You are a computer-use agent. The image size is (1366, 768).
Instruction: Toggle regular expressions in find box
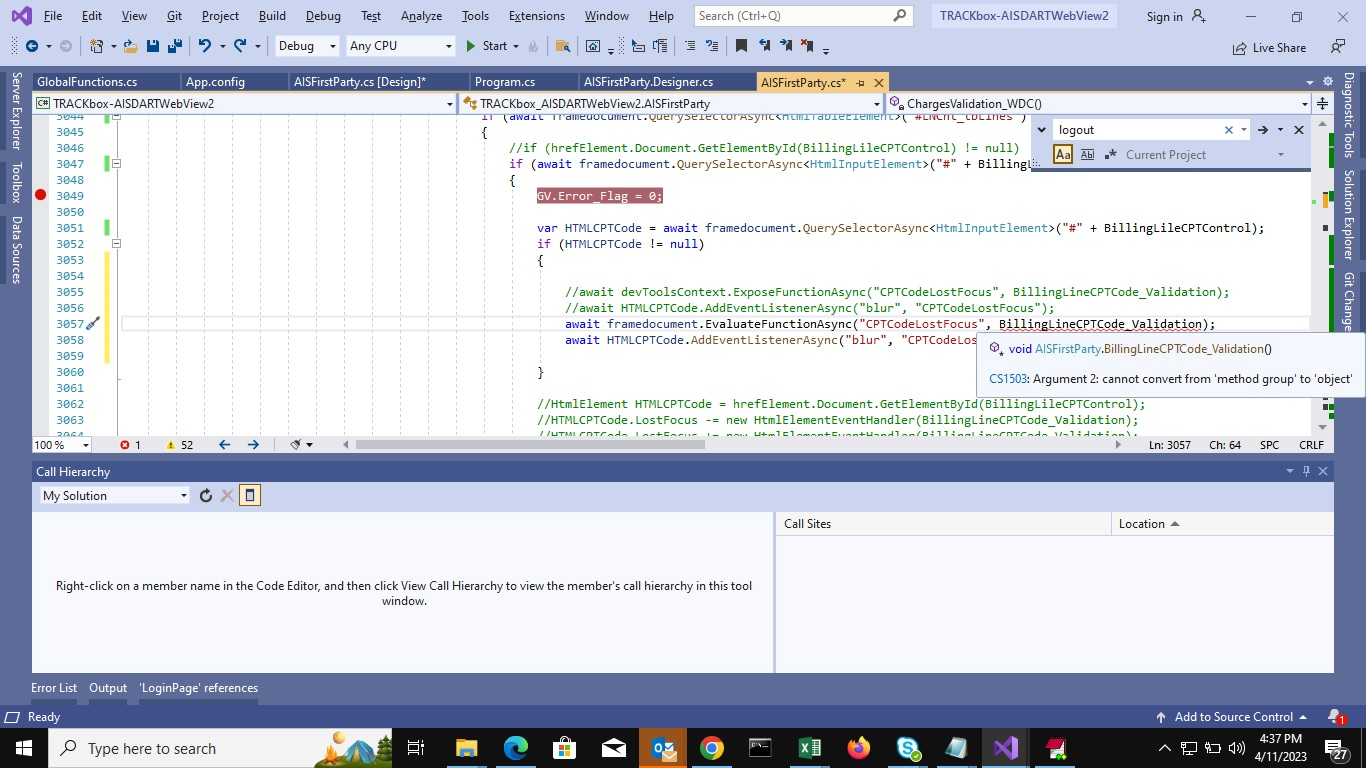point(1109,155)
